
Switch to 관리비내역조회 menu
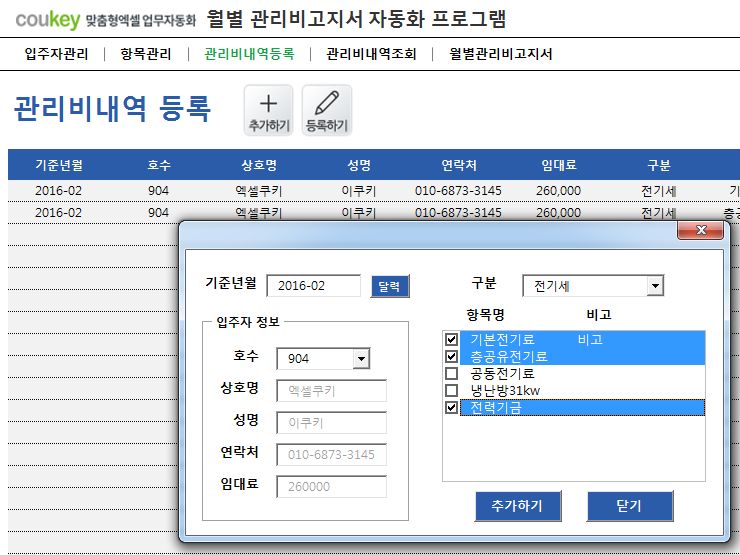click(x=371, y=54)
